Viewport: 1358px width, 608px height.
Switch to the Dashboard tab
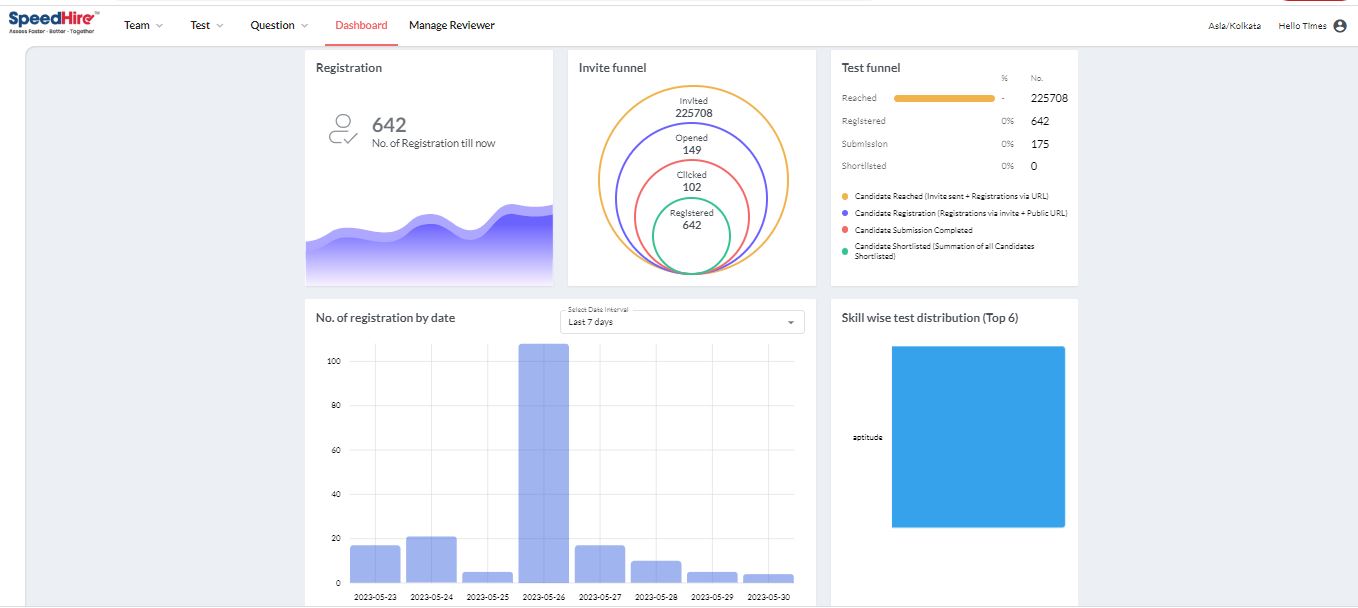point(361,26)
